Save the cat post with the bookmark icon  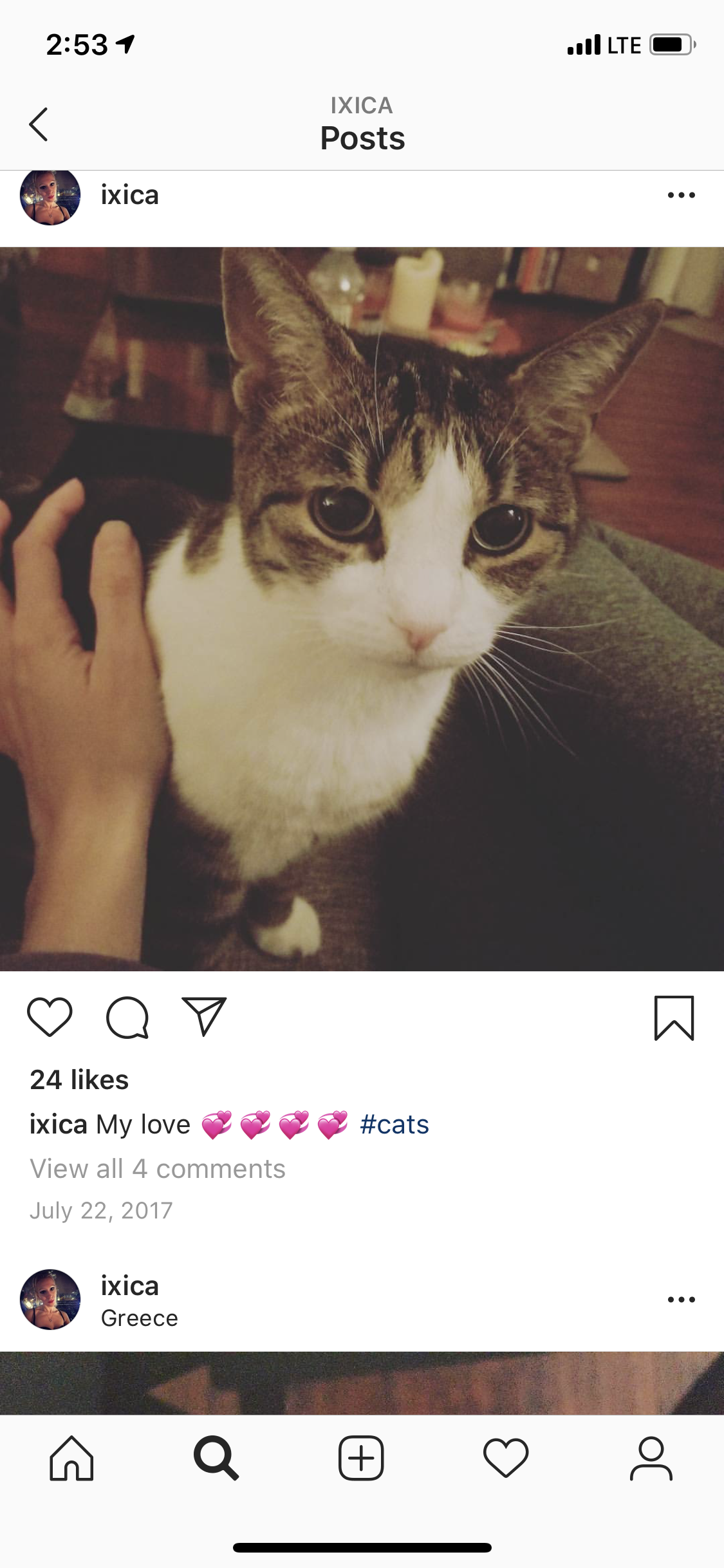[x=674, y=1018]
